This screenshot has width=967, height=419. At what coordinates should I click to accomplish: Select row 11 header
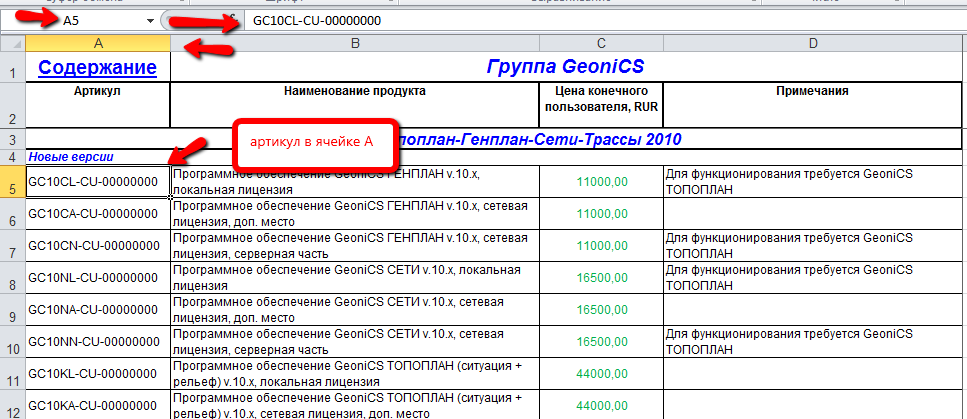tap(13, 374)
